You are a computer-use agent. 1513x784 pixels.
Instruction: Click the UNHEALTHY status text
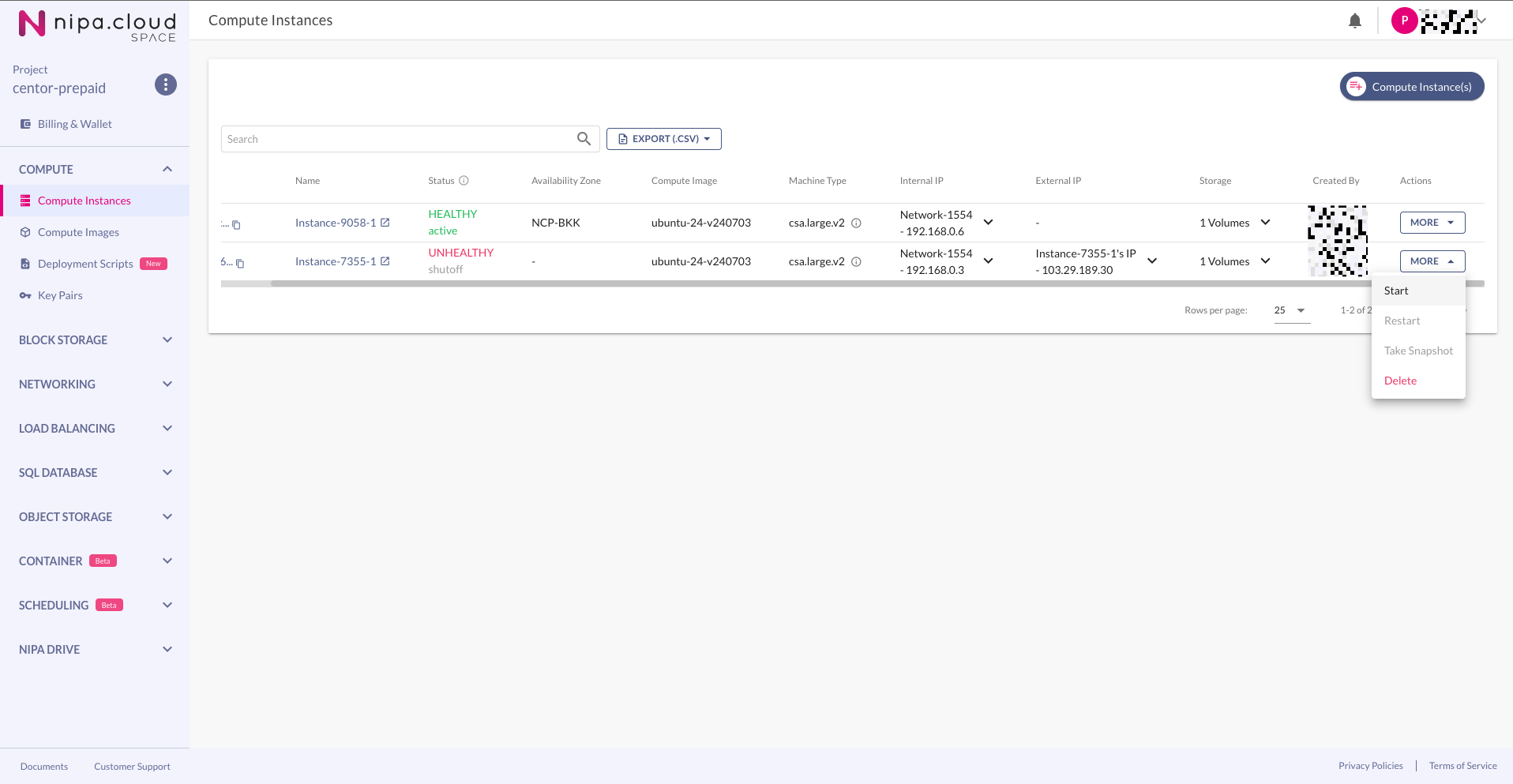(x=461, y=253)
